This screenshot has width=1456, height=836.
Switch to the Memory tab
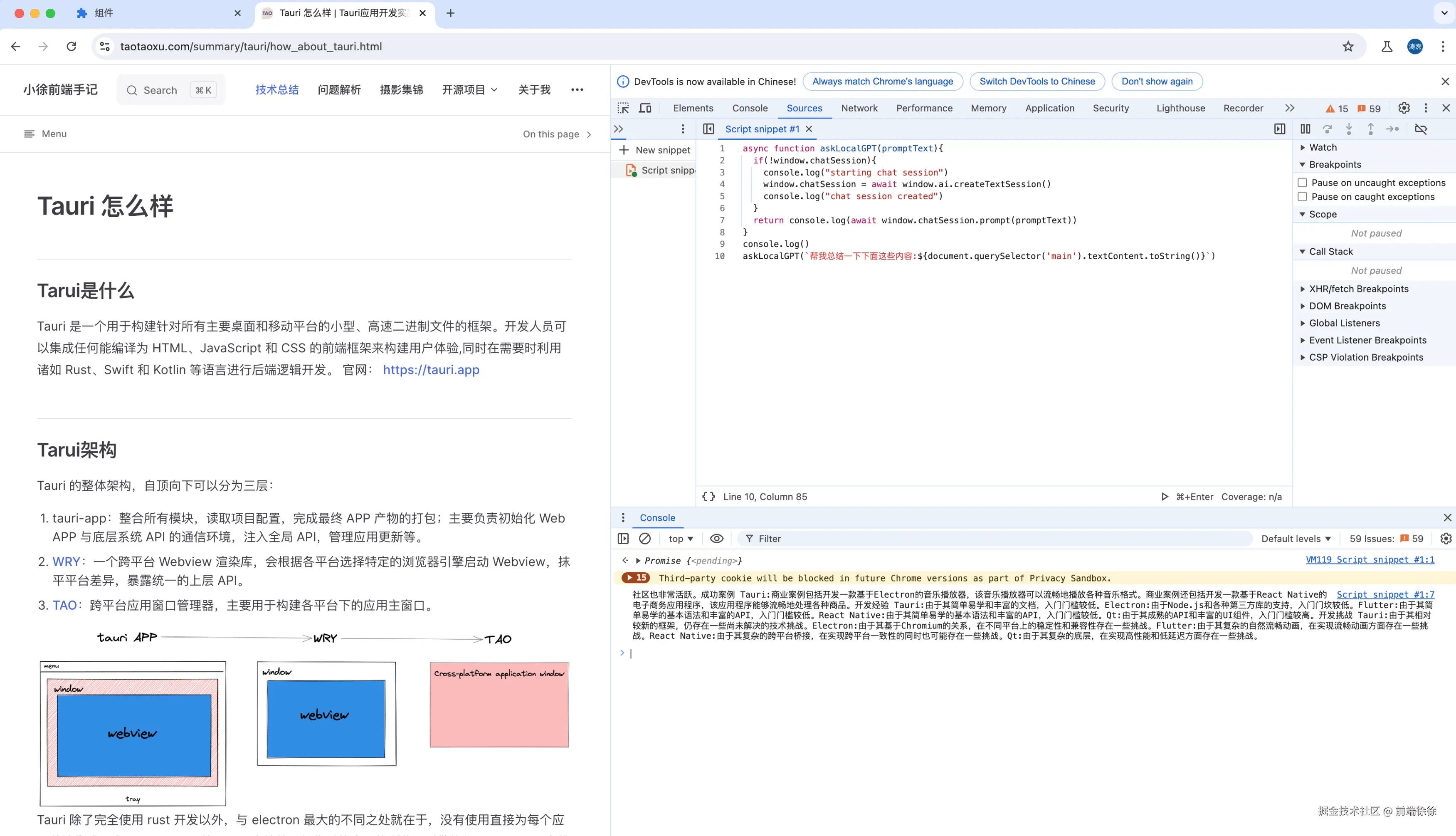pos(988,108)
